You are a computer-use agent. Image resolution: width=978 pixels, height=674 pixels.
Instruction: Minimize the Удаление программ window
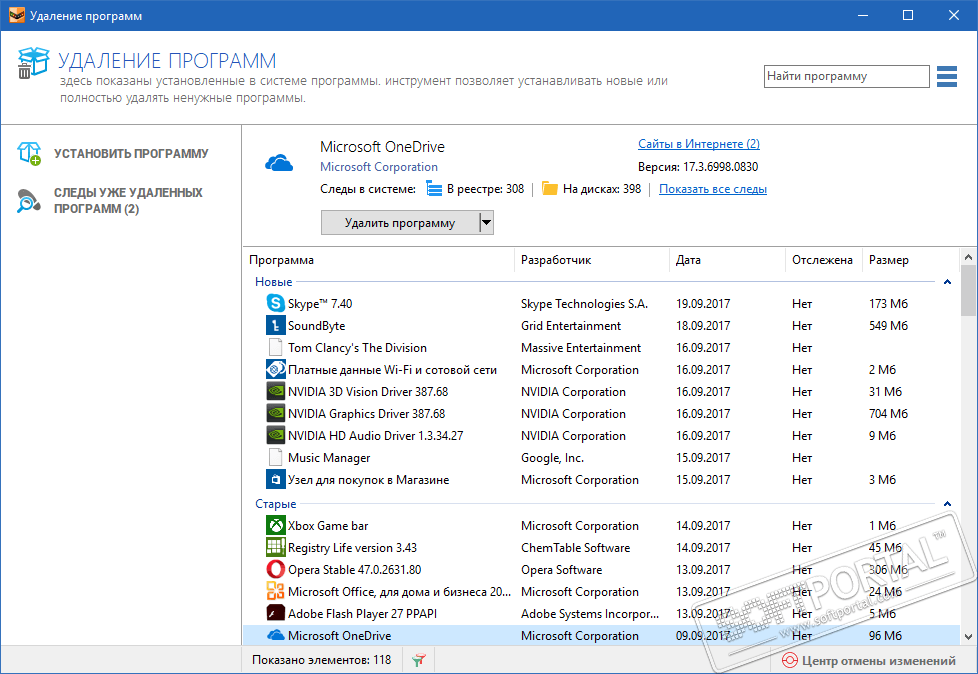click(x=863, y=16)
